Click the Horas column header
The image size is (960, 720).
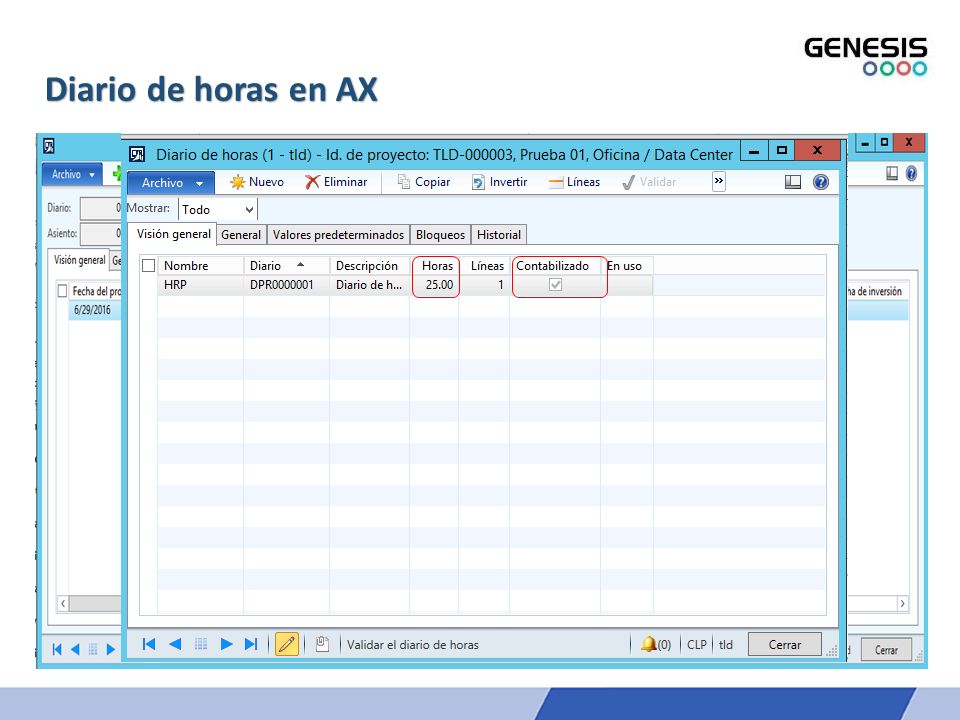coord(434,266)
